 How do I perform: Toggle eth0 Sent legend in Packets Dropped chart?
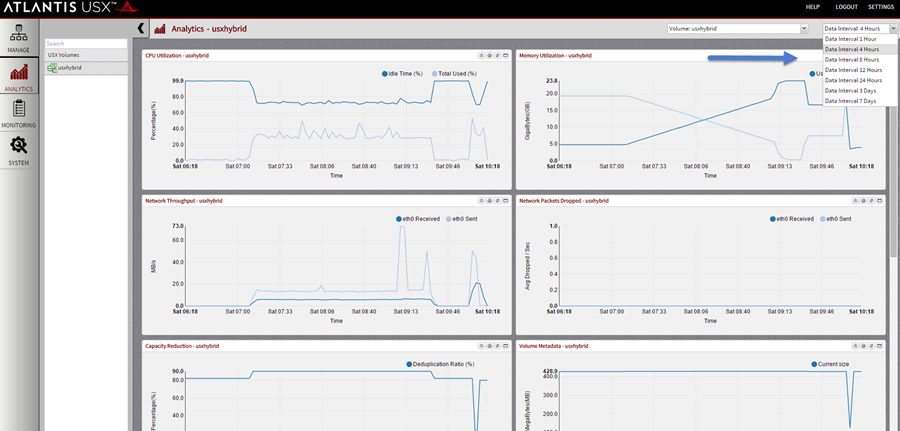point(835,219)
